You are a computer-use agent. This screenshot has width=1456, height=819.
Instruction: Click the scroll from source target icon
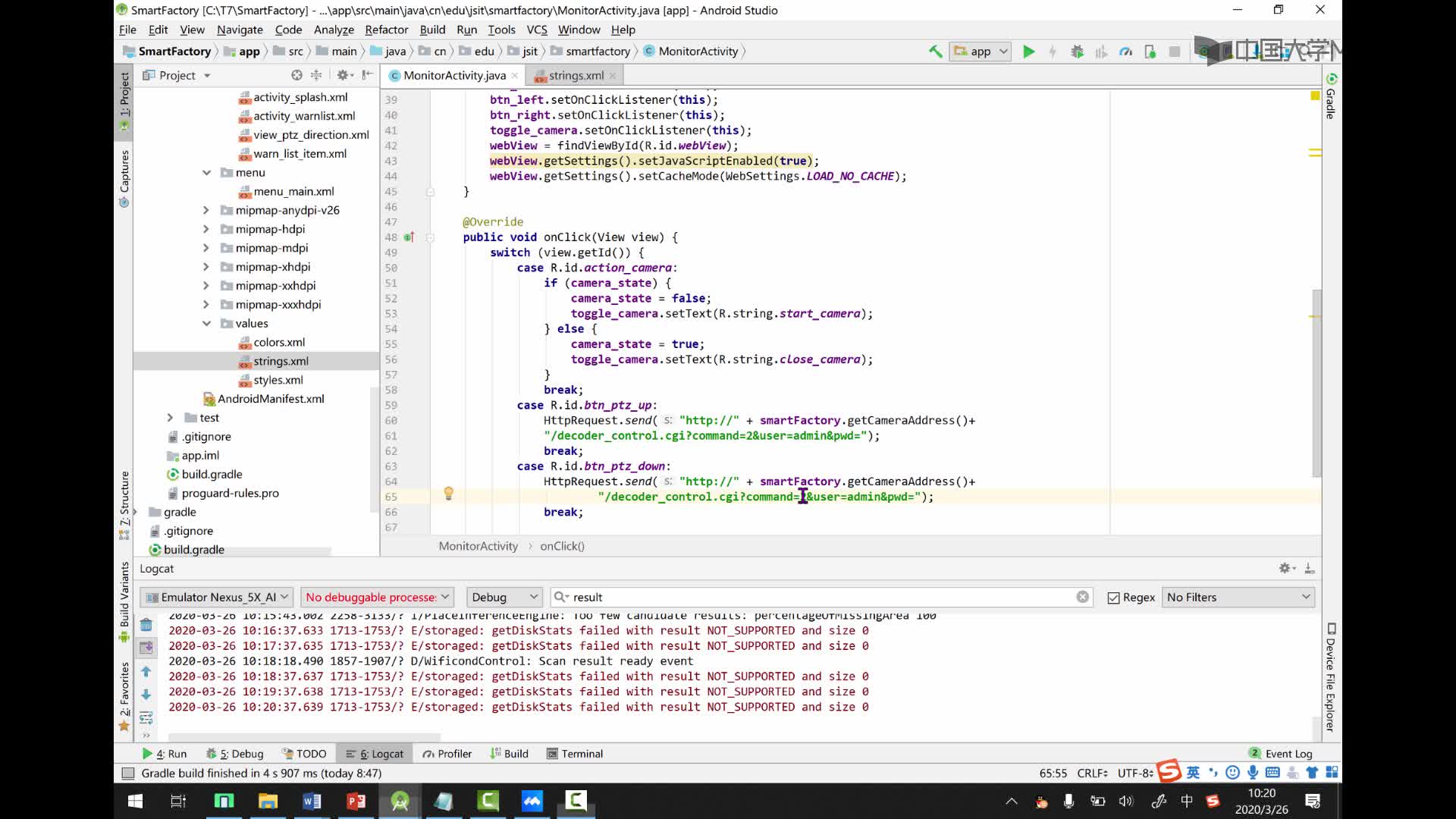pyautogui.click(x=297, y=75)
